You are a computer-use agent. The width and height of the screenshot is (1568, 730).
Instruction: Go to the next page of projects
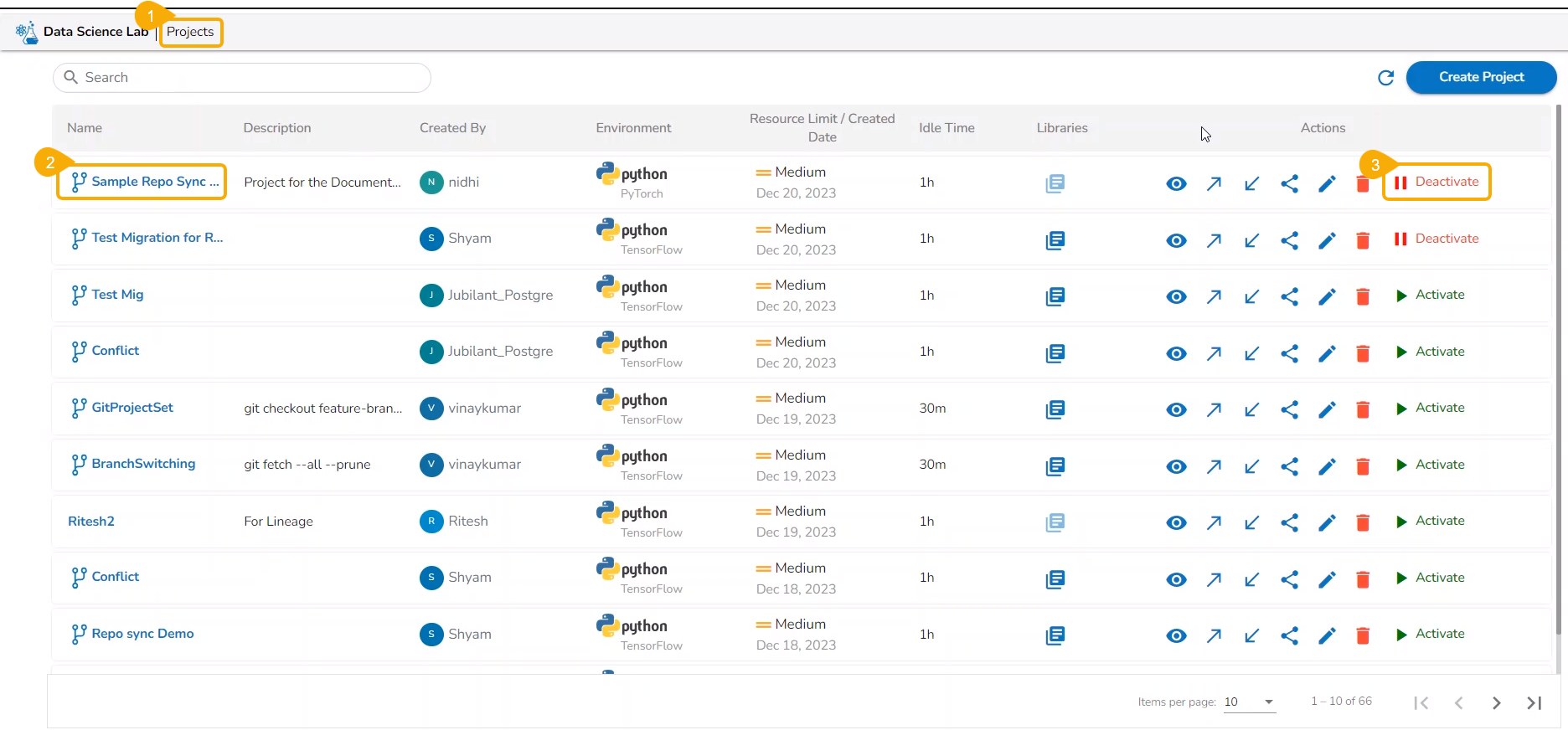[x=1496, y=703]
